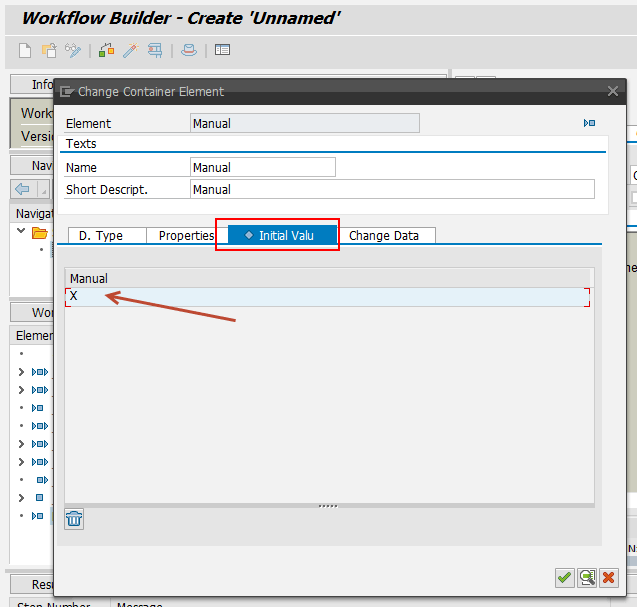Close the Change Container Element dialog

613,91
